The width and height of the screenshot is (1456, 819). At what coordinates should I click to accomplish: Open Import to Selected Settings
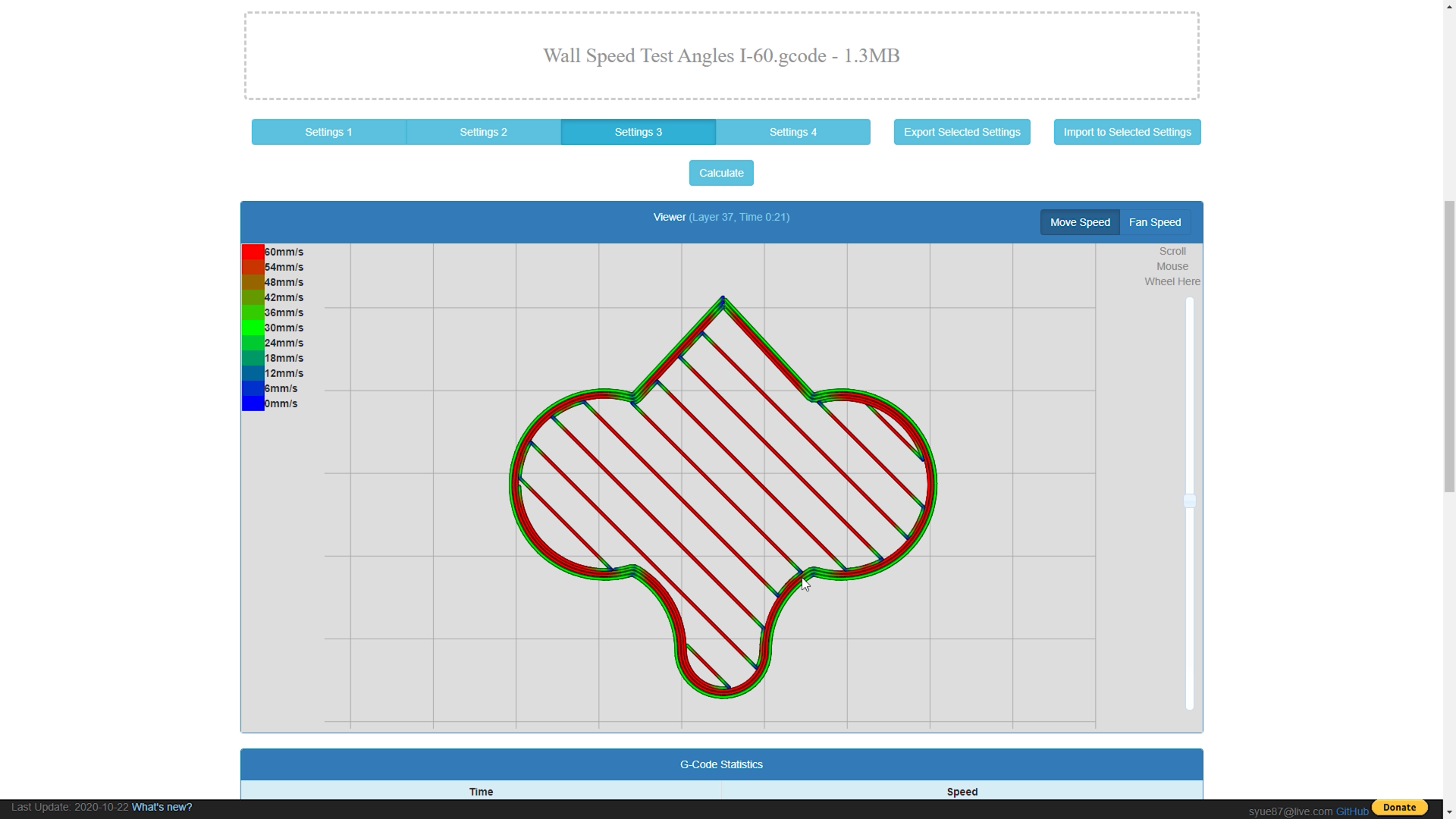pos(1127,131)
